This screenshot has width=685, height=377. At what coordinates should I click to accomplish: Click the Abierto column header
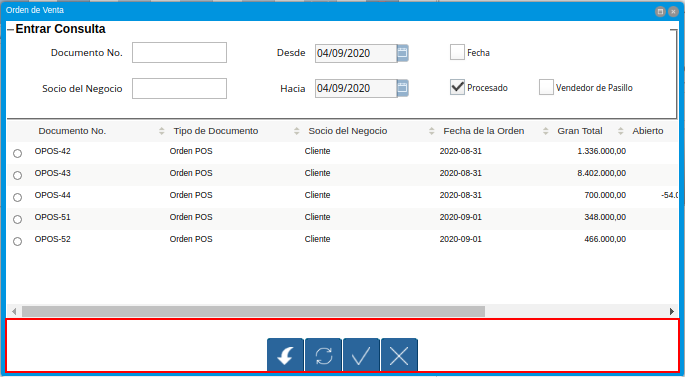(647, 131)
